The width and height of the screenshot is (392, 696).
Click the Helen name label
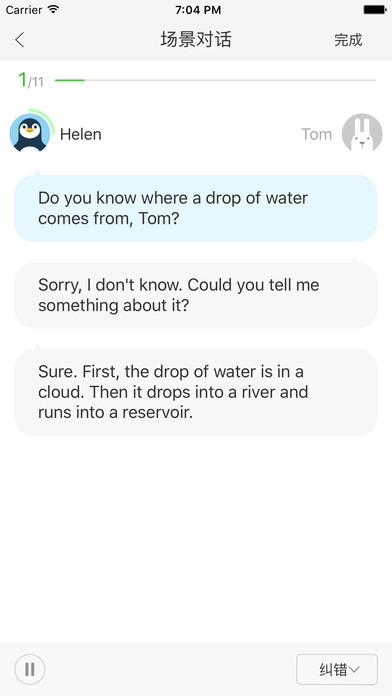tap(81, 134)
